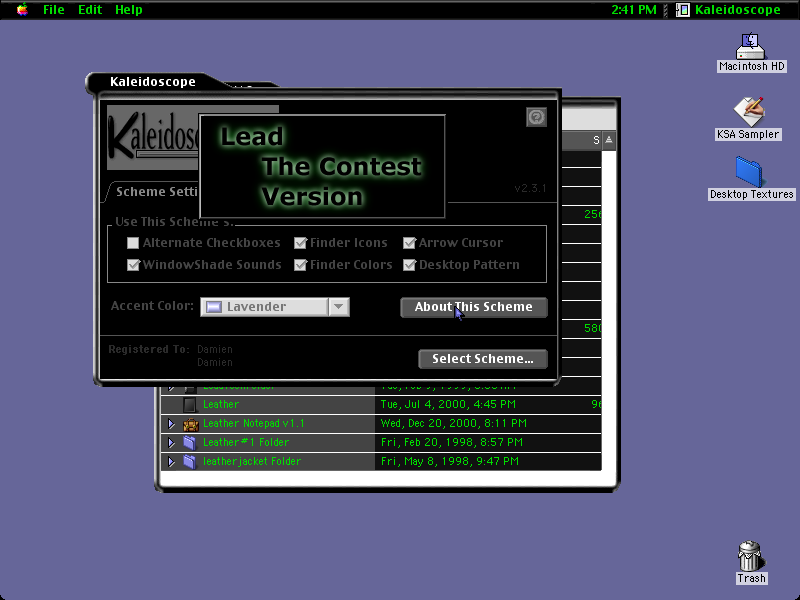This screenshot has height=600, width=800.
Task: Open the Kaleidoscope application menu in the menu bar
Action: 729,9
